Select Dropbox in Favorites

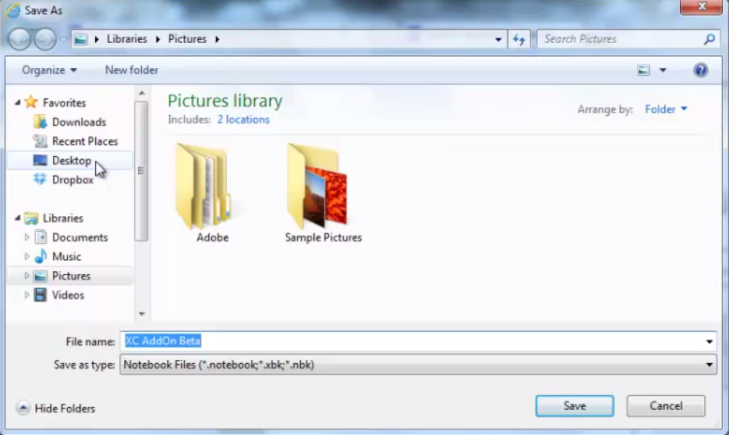click(72, 180)
